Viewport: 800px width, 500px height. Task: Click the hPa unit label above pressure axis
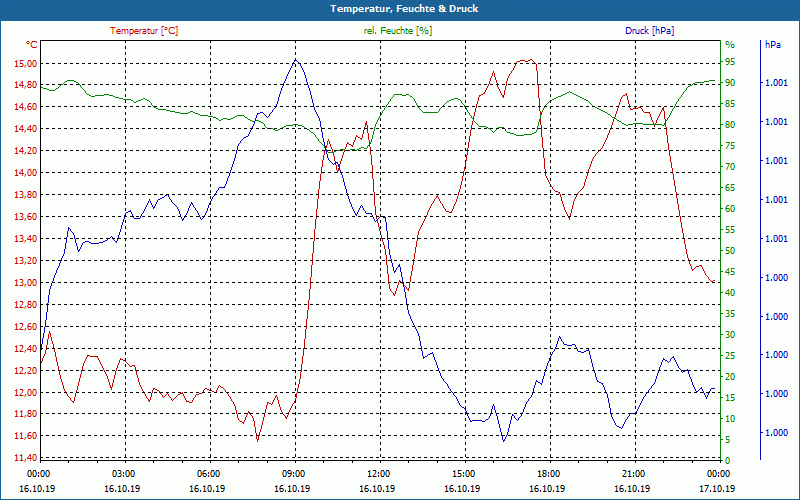772,45
